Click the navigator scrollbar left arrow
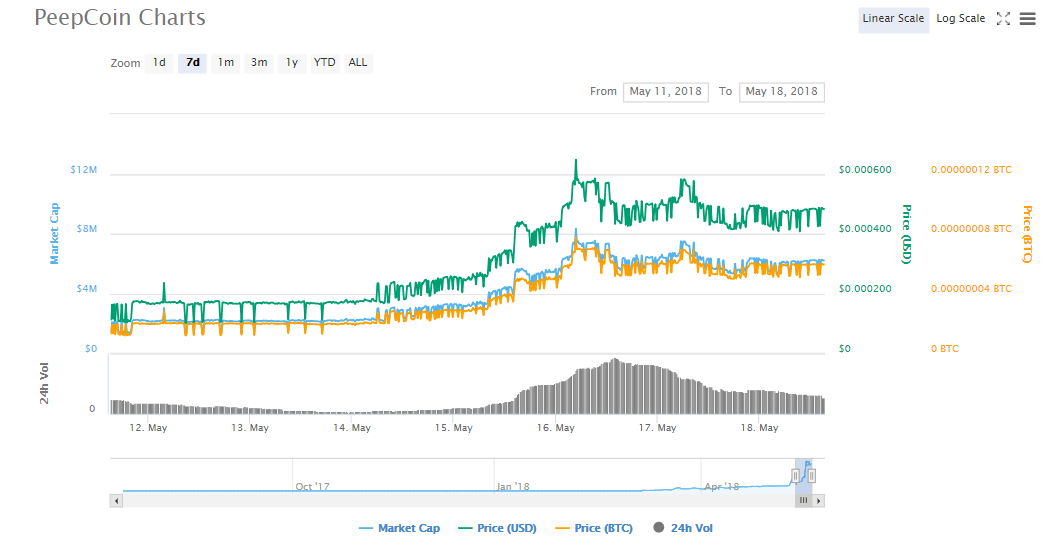 [116, 499]
